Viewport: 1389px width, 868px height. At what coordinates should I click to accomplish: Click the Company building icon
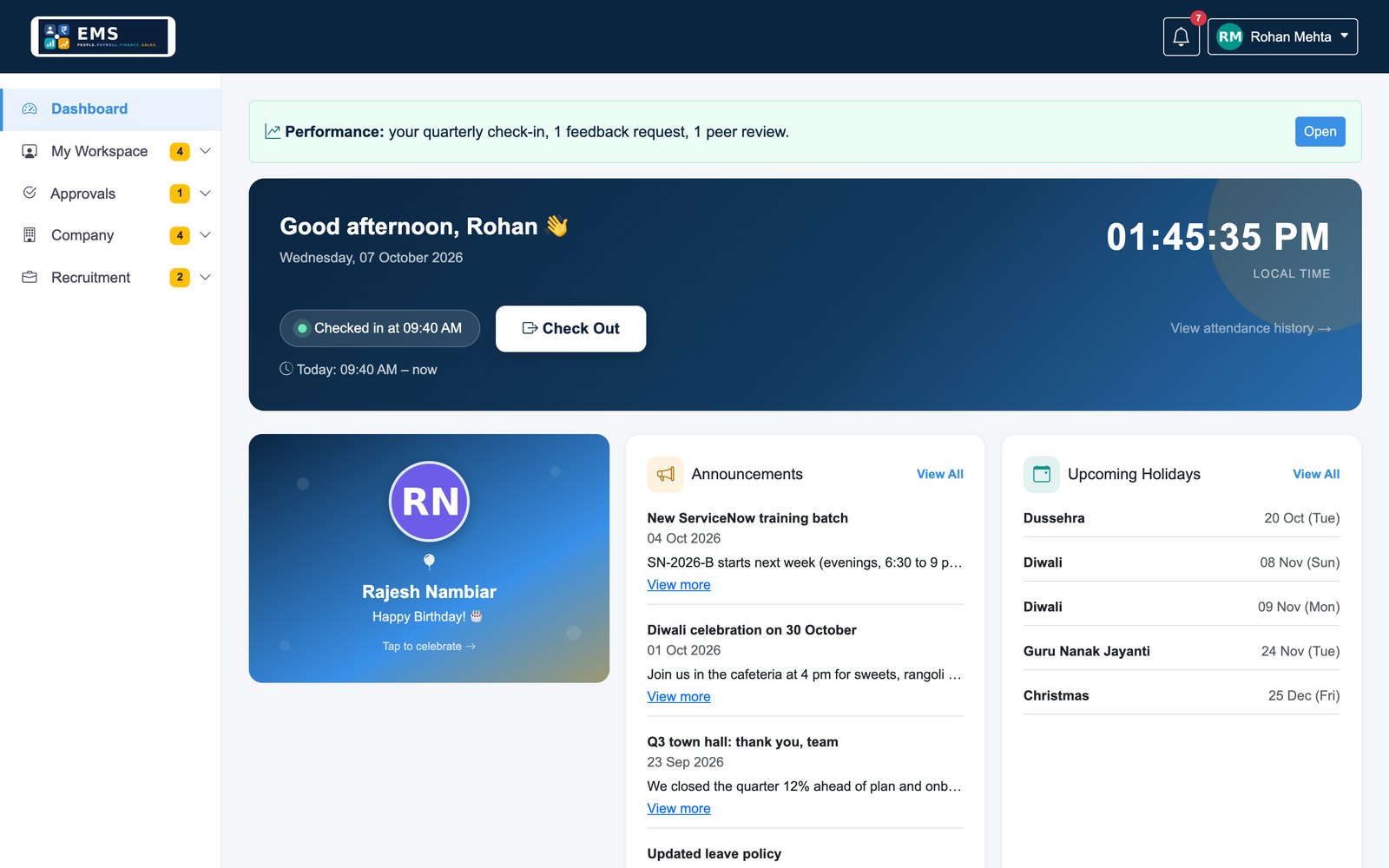click(x=30, y=234)
